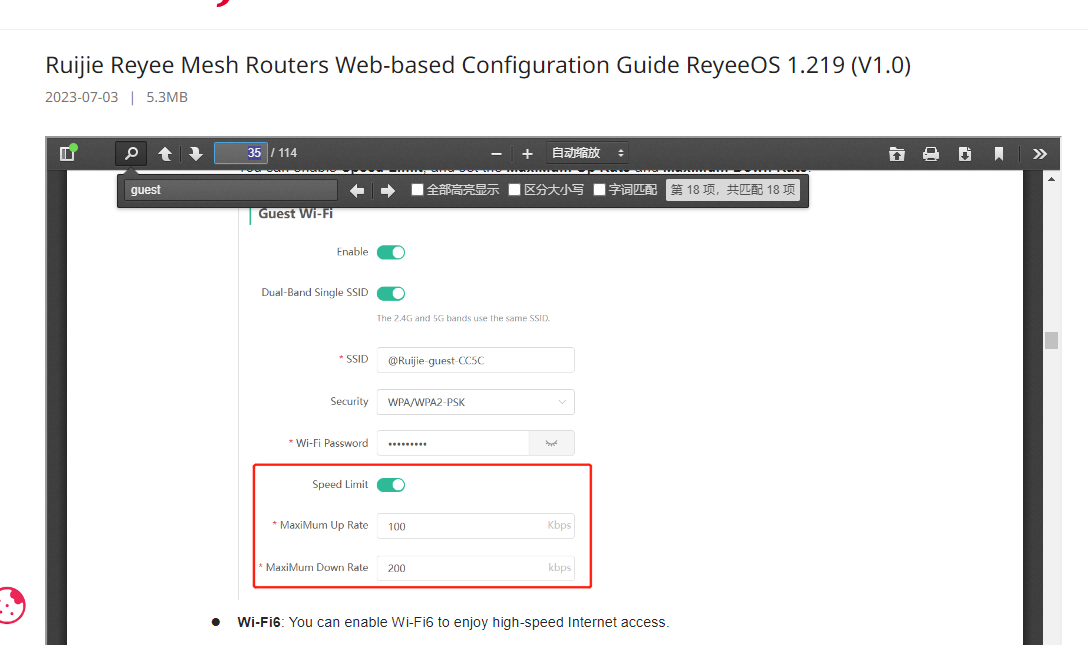Click the SSID input field
Image resolution: width=1088 pixels, height=645 pixels.
(x=475, y=360)
